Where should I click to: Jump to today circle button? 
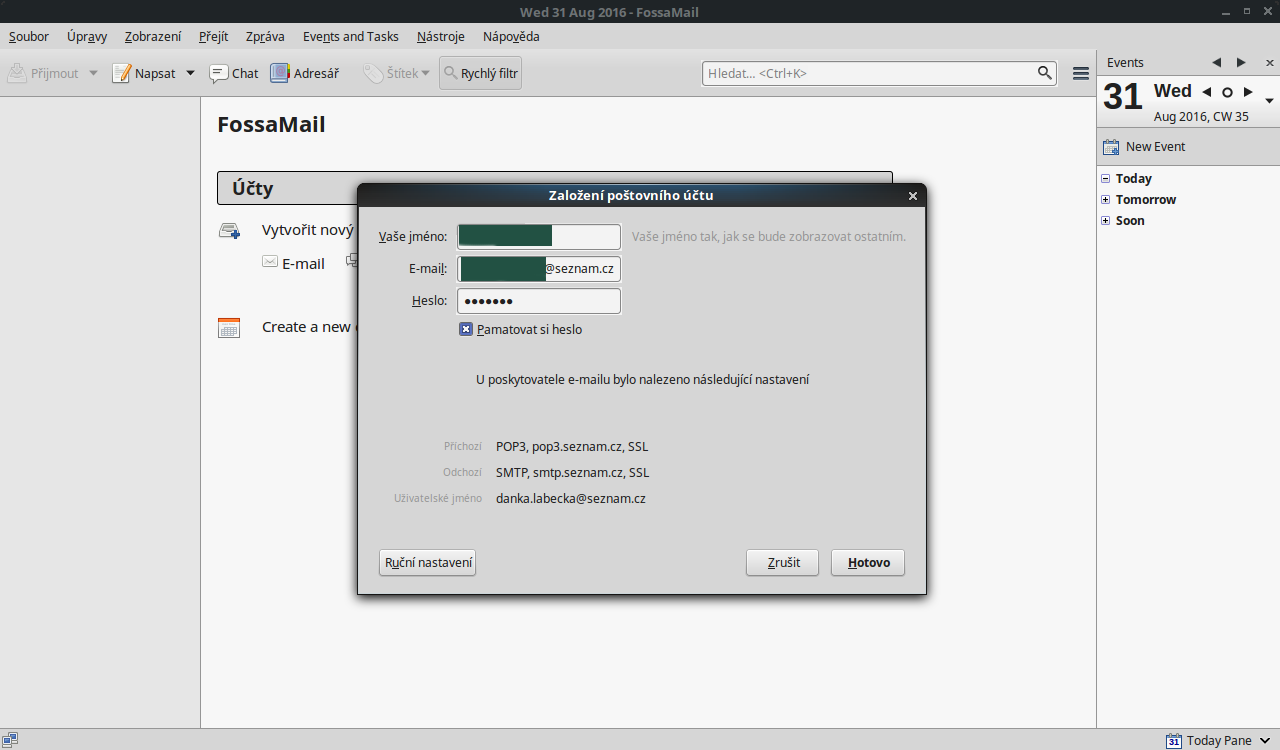tap(1227, 92)
